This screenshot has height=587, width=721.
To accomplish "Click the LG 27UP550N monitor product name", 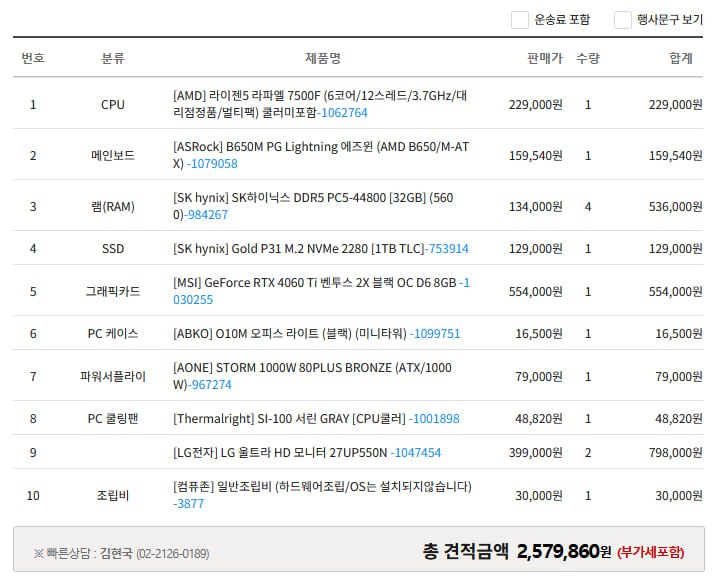I will [x=280, y=453].
